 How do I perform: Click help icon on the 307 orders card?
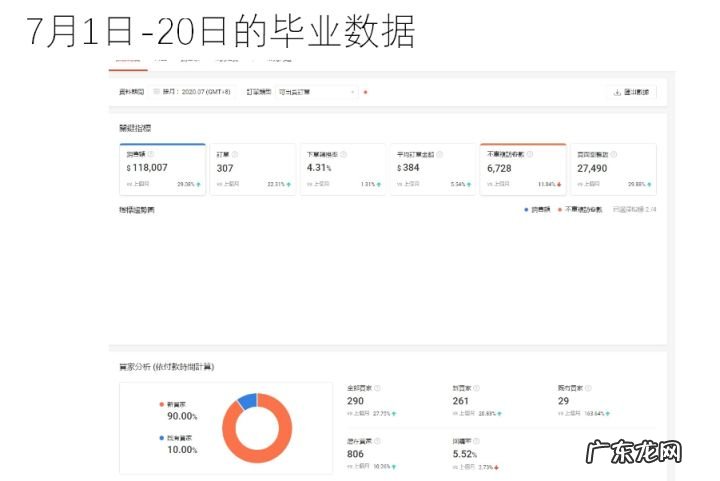(235, 154)
